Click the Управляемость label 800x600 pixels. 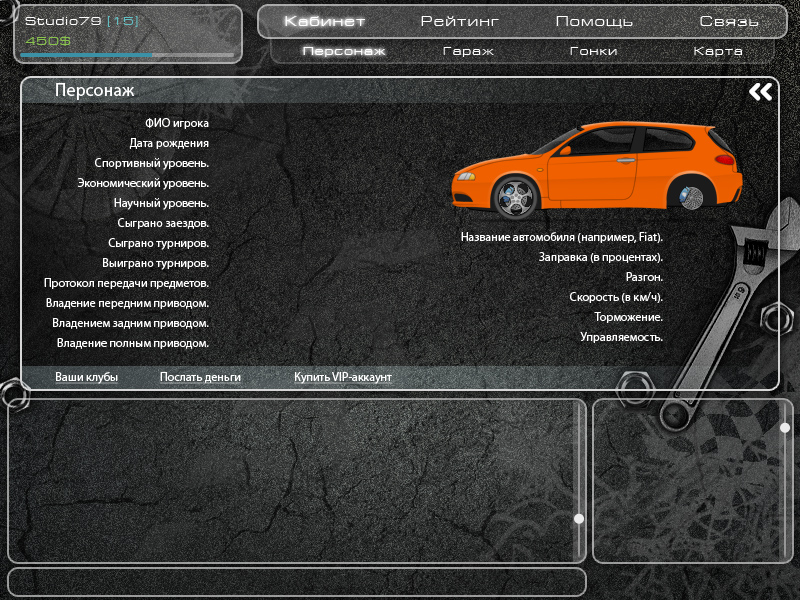[x=621, y=337]
